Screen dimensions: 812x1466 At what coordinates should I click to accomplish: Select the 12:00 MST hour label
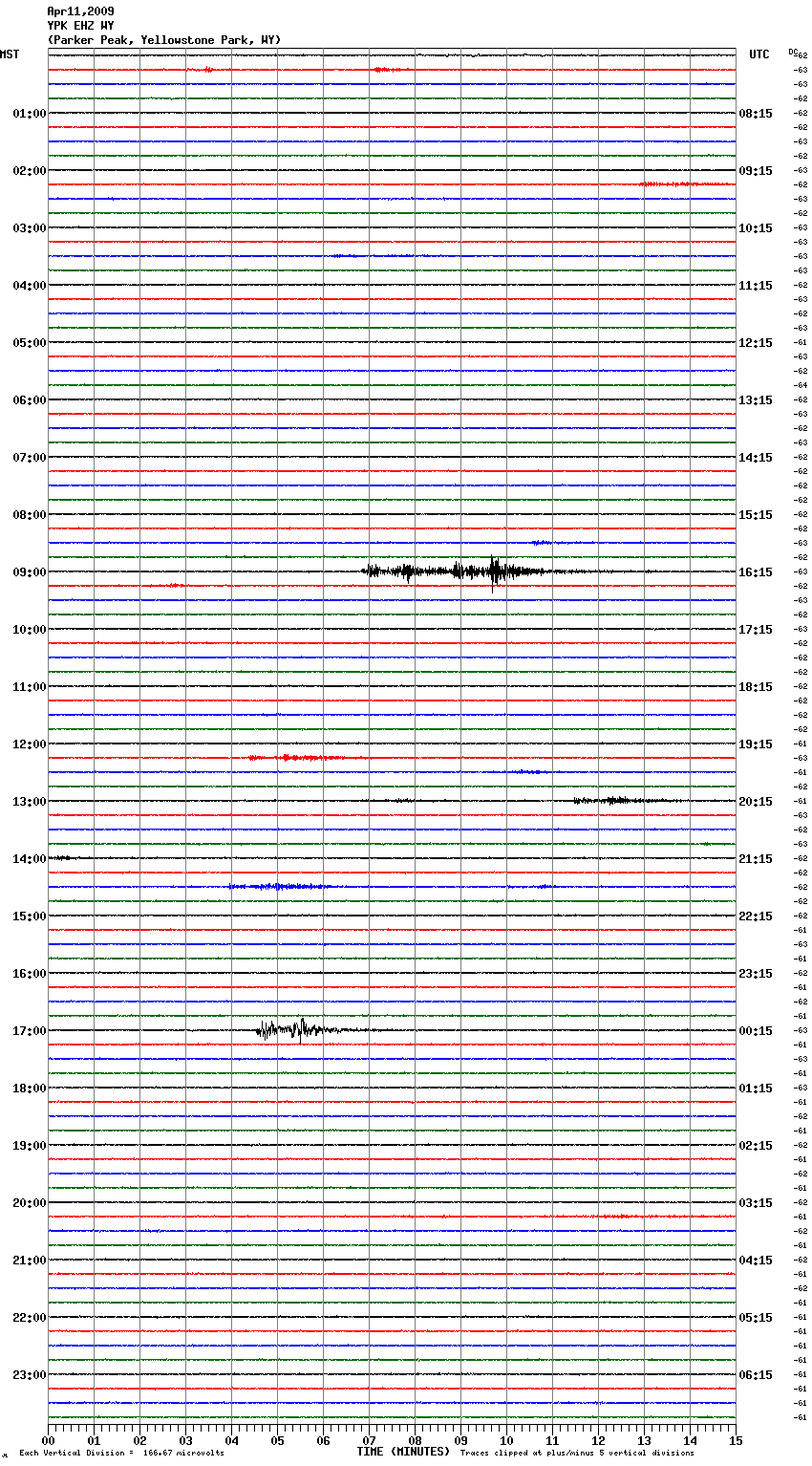tap(30, 744)
